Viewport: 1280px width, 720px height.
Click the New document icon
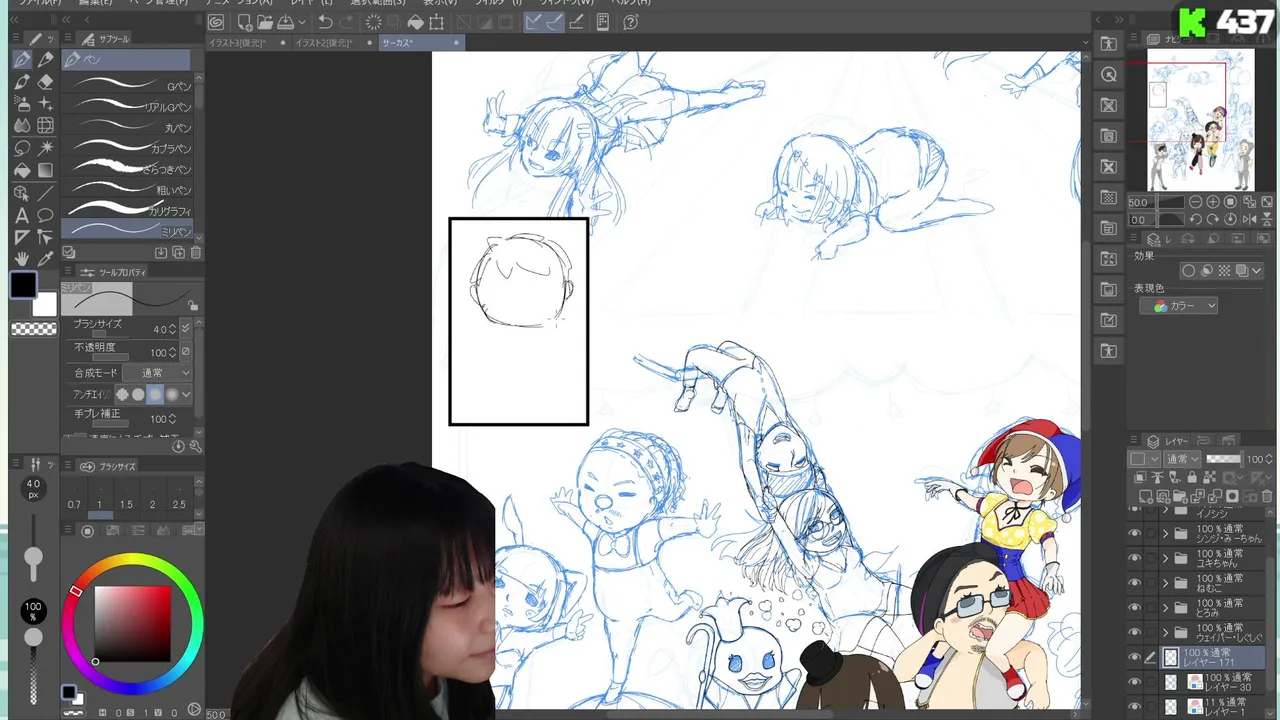(245, 22)
